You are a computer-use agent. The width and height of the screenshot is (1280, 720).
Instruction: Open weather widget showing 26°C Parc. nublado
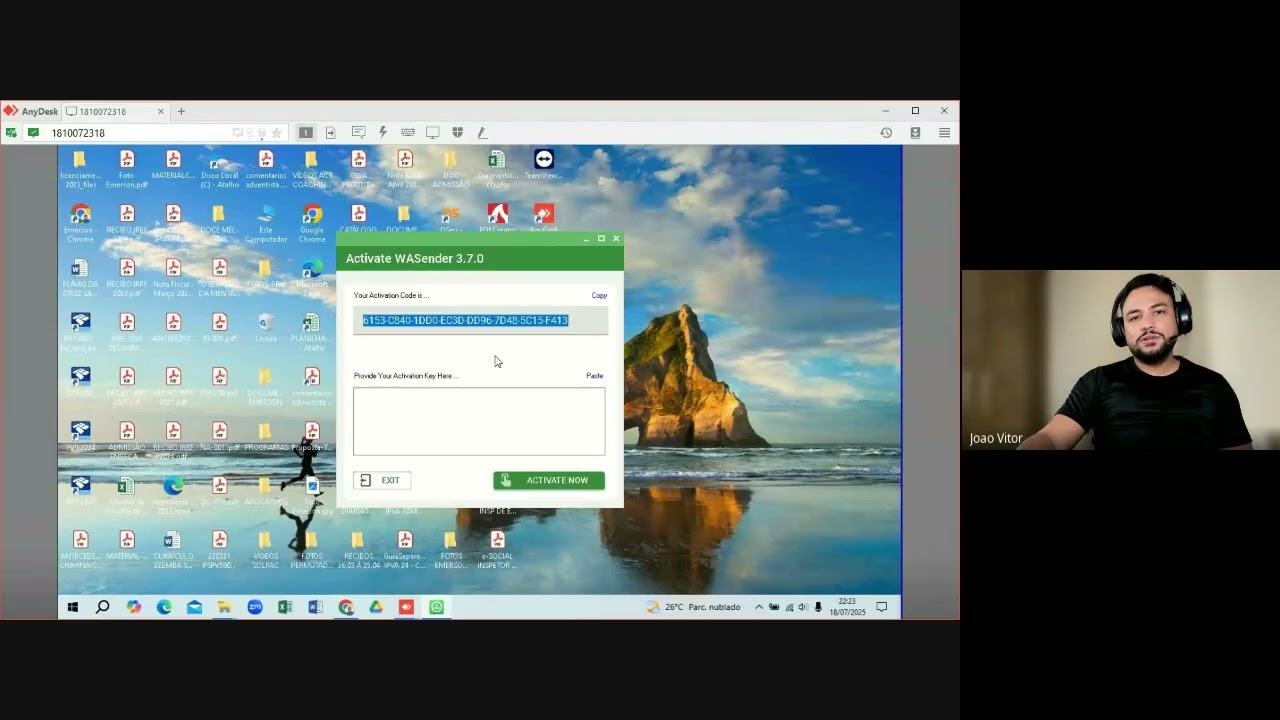click(x=694, y=607)
